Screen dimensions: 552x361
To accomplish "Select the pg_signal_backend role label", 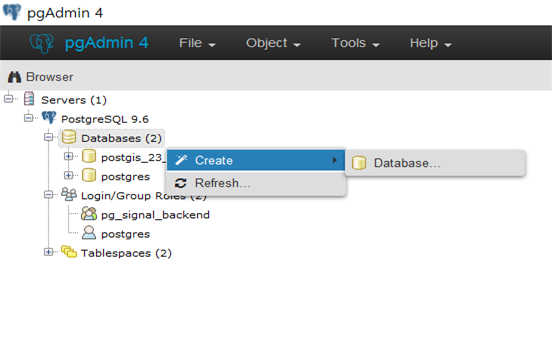I will 155,215.
